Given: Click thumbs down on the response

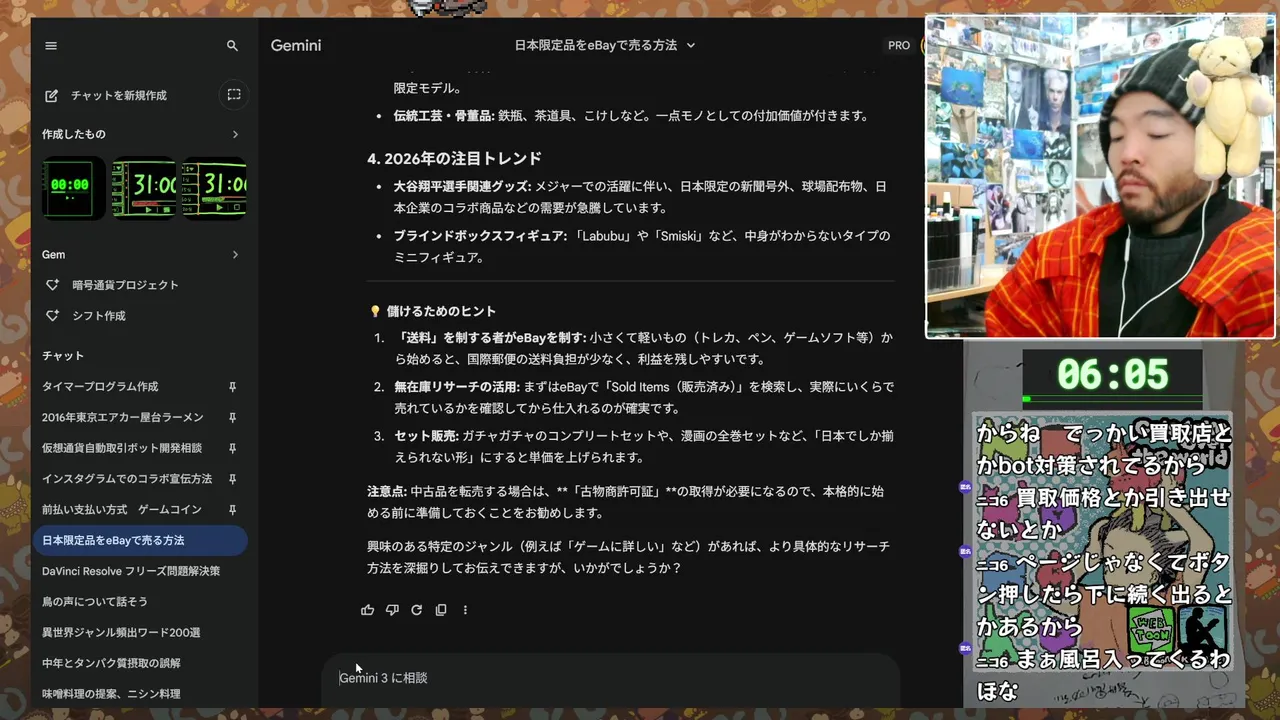Looking at the screenshot, I should click(392, 610).
